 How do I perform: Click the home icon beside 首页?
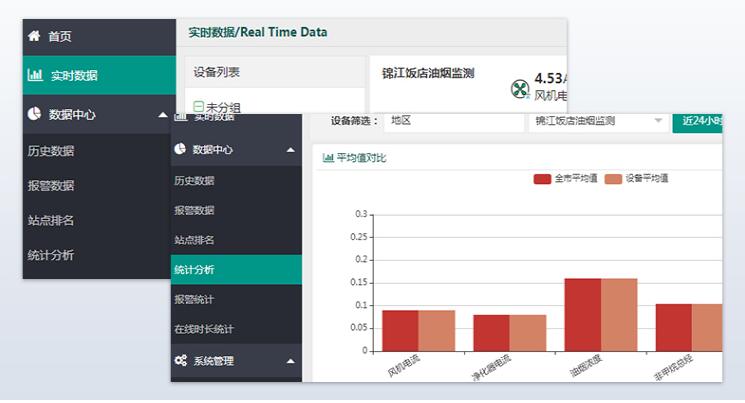click(34, 36)
